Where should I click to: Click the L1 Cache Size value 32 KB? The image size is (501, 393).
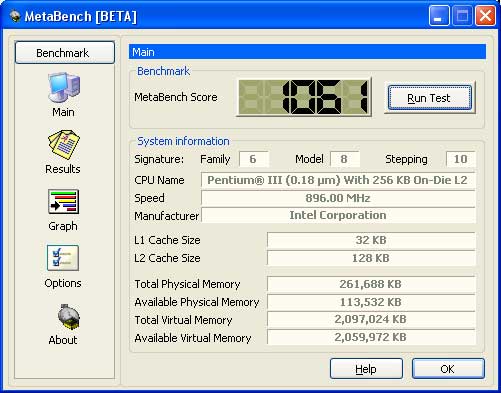tap(371, 240)
